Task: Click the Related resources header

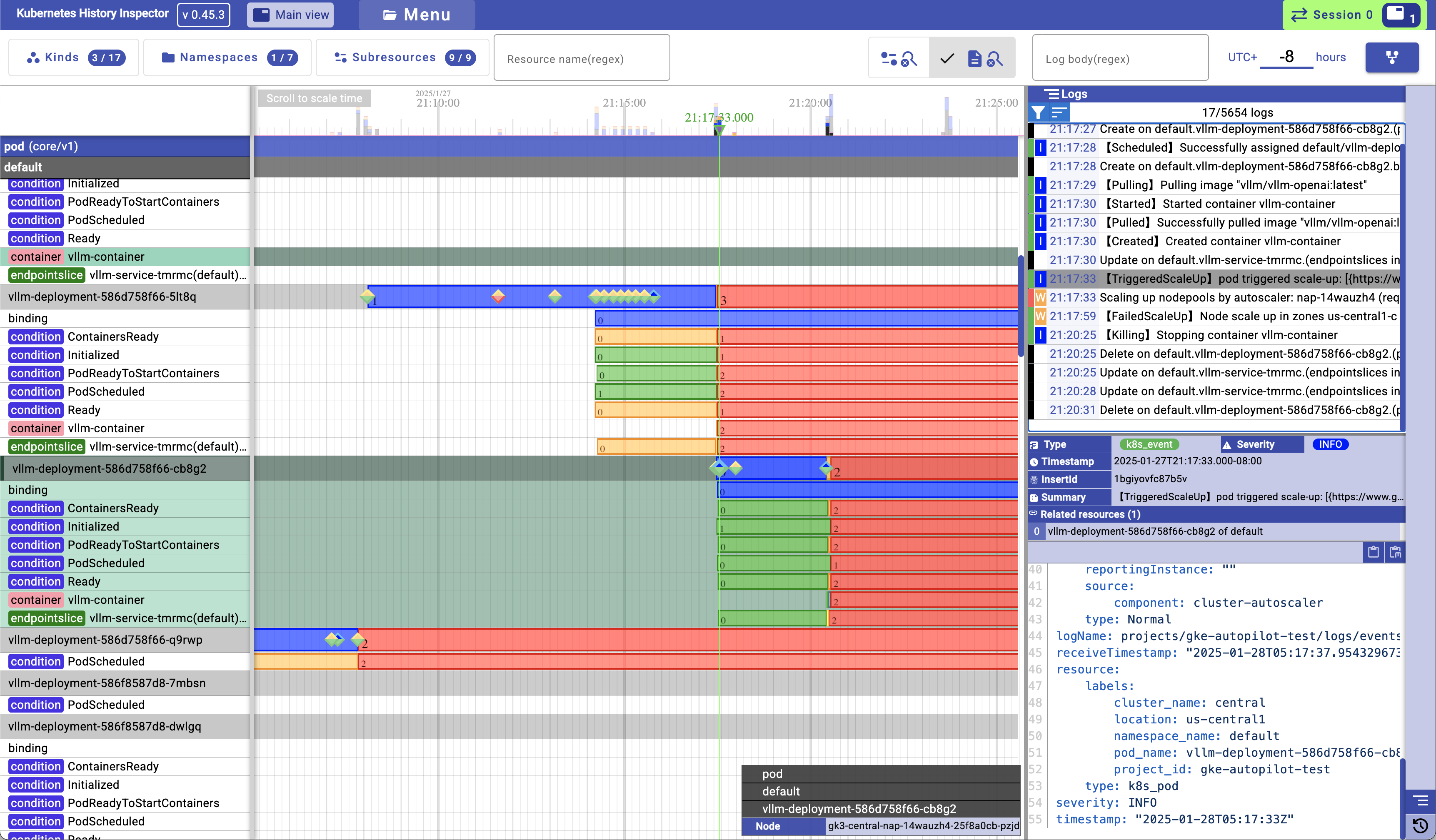Action: [x=1216, y=514]
